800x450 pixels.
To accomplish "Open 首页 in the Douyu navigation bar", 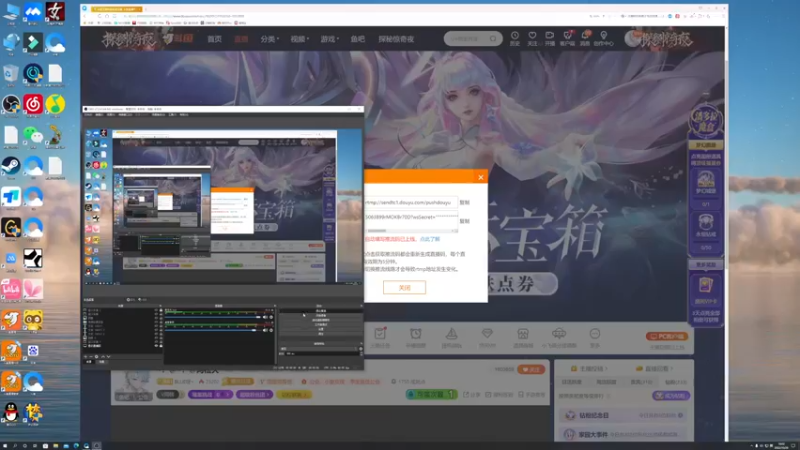I will point(214,39).
